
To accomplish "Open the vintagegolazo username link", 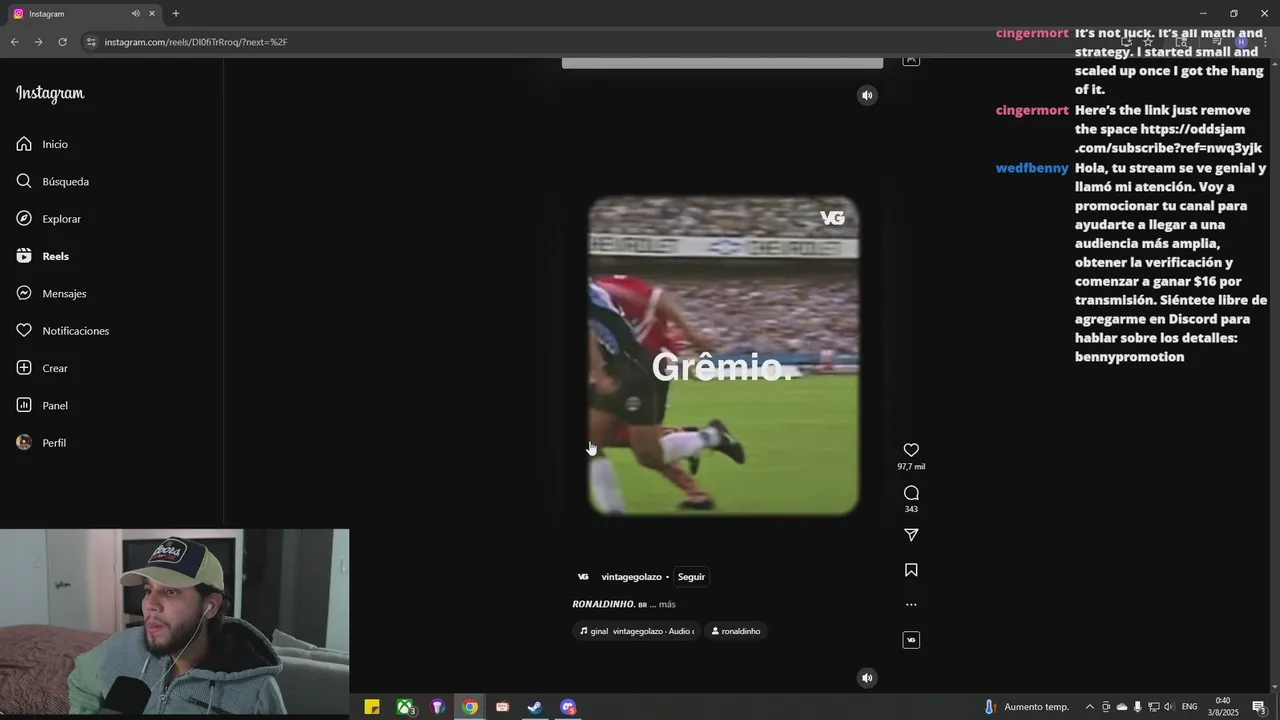I will click(631, 577).
